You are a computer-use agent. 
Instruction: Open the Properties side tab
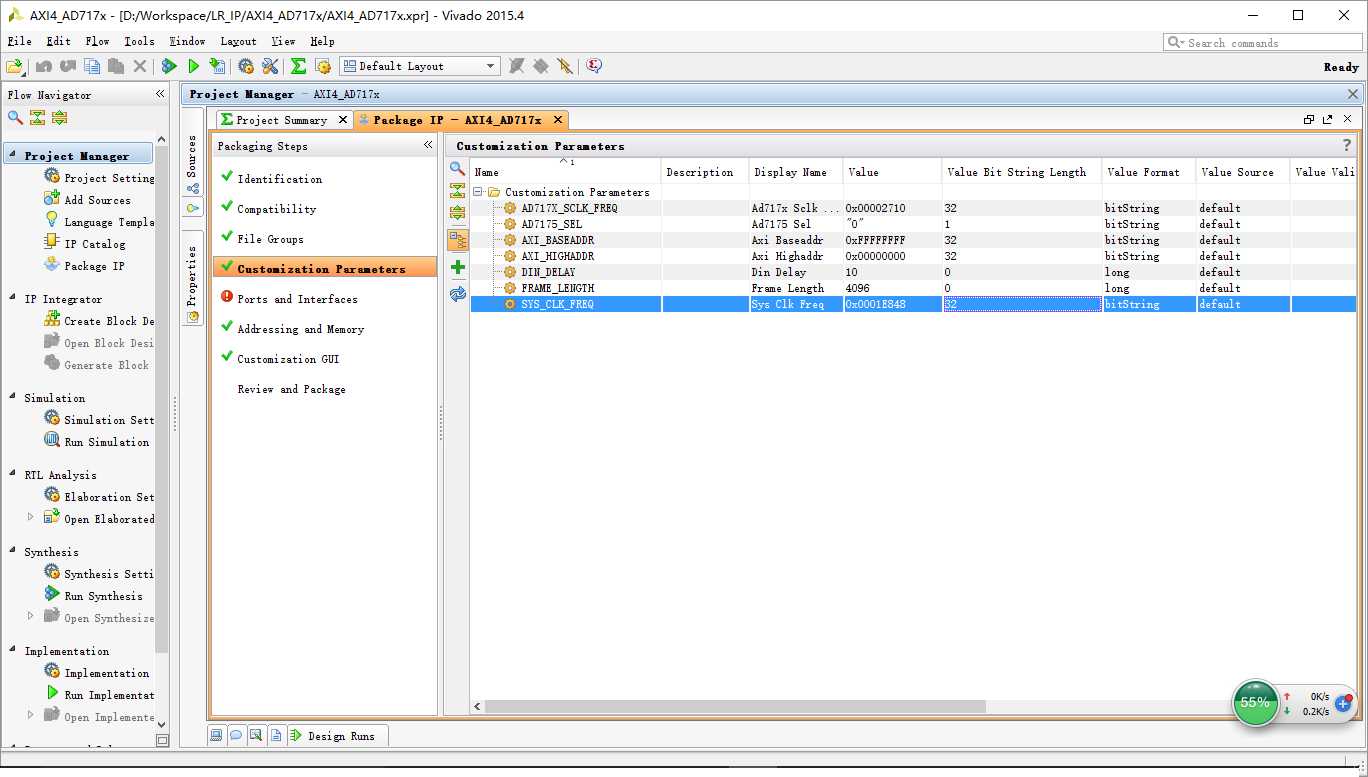point(192,279)
